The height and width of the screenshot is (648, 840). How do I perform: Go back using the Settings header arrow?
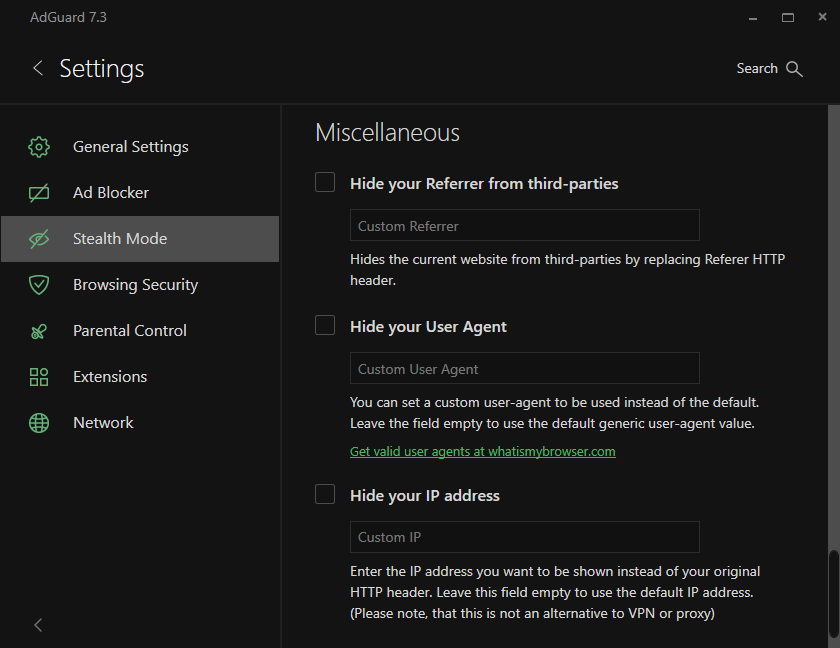pos(38,68)
